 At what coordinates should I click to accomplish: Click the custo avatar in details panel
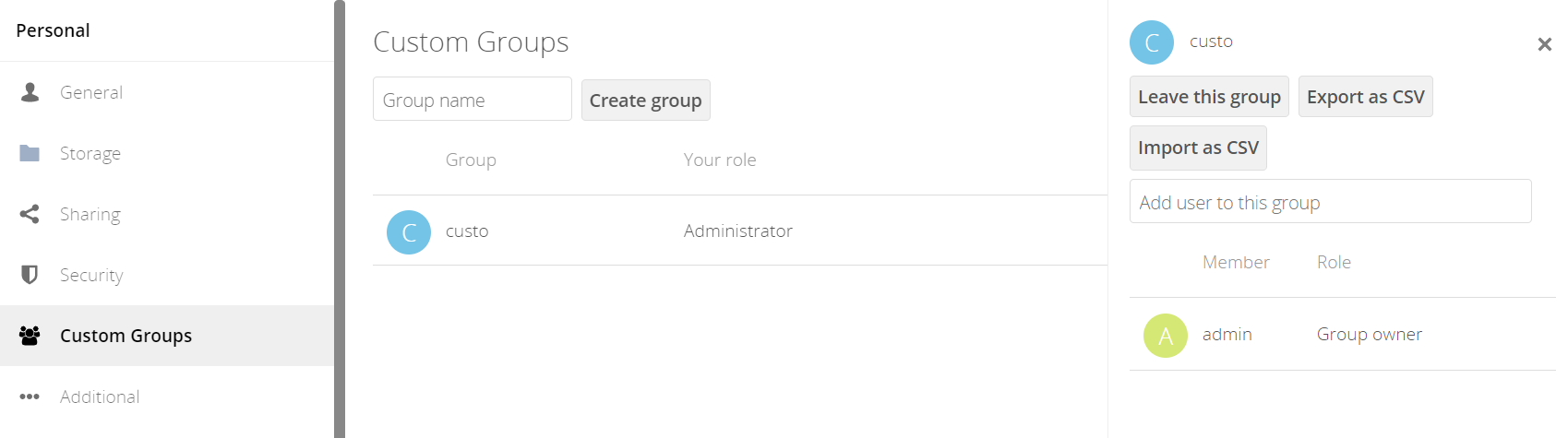click(x=1152, y=42)
